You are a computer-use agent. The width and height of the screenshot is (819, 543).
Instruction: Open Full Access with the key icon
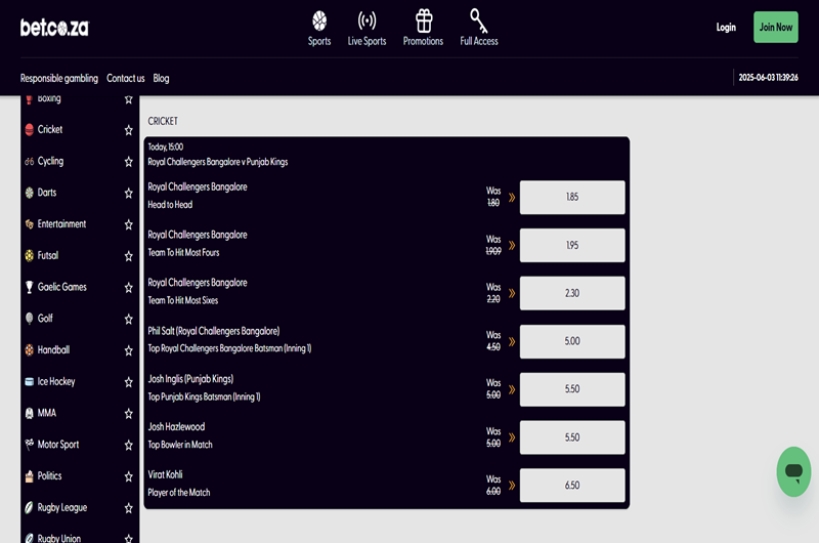pos(479,29)
